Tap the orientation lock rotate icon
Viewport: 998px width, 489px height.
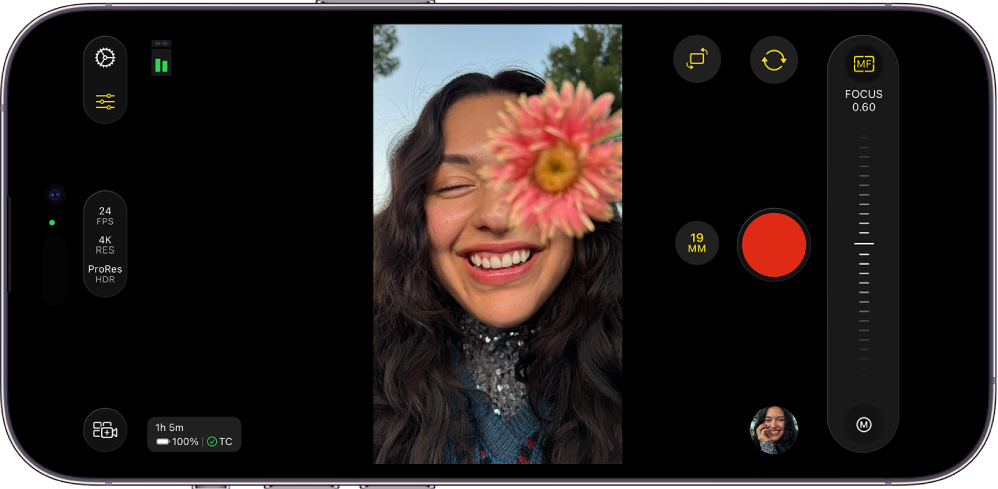[x=697, y=59]
